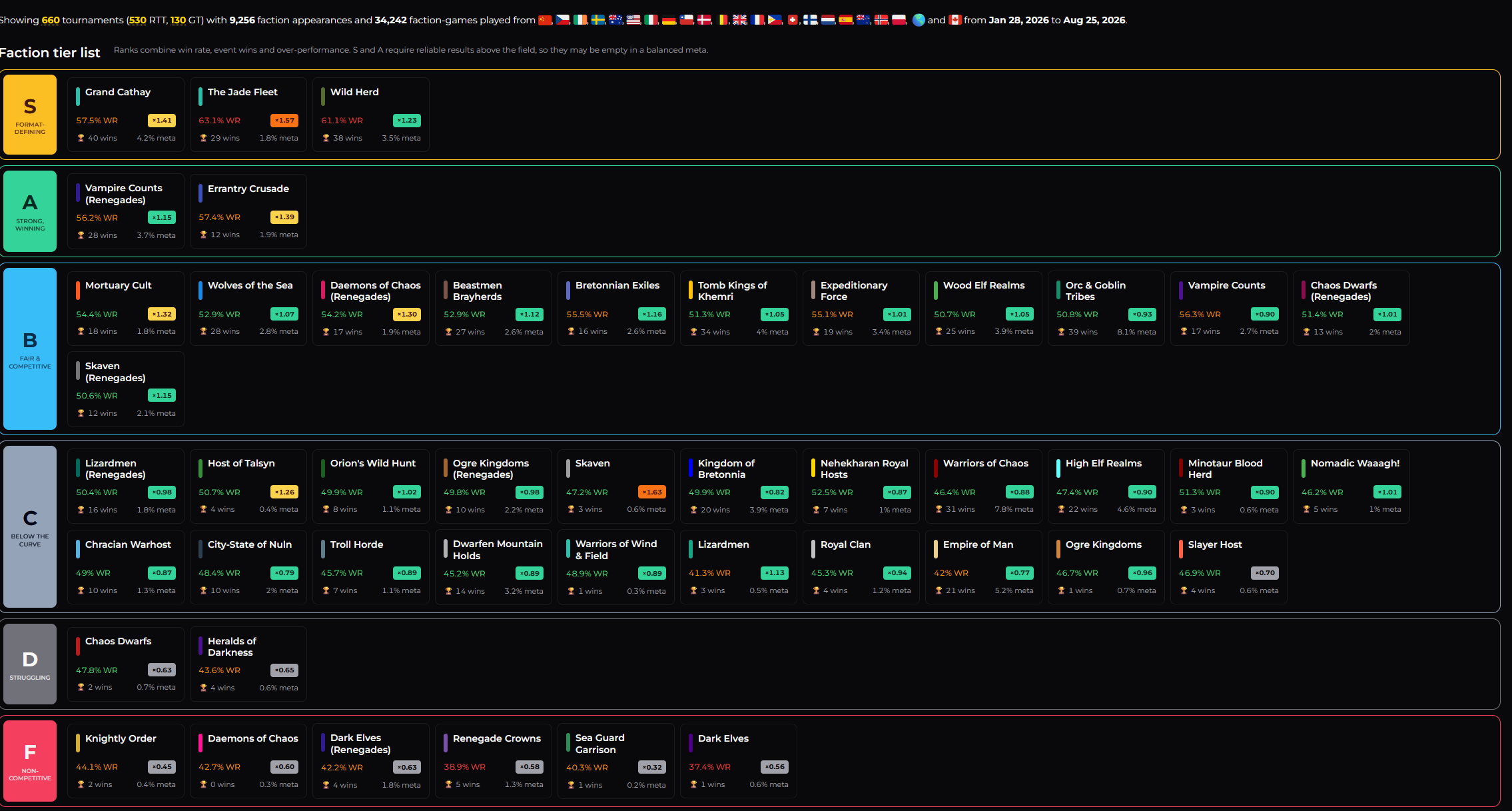Viewport: 1512px width, 811px height.
Task: Click the trophy icon on Grand Cathay card
Action: coord(81,138)
